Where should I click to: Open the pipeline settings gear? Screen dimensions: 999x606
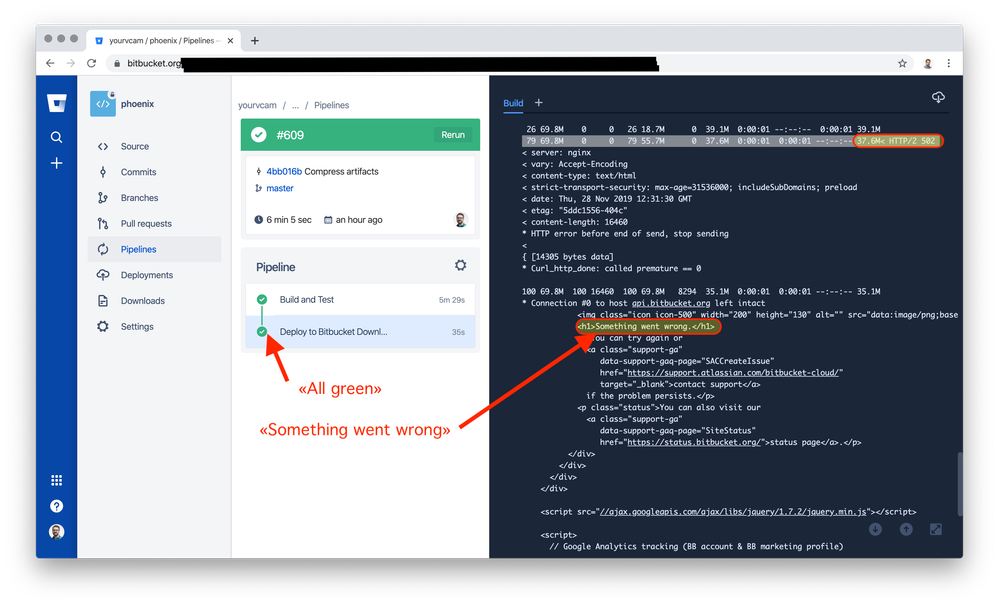pyautogui.click(x=461, y=265)
